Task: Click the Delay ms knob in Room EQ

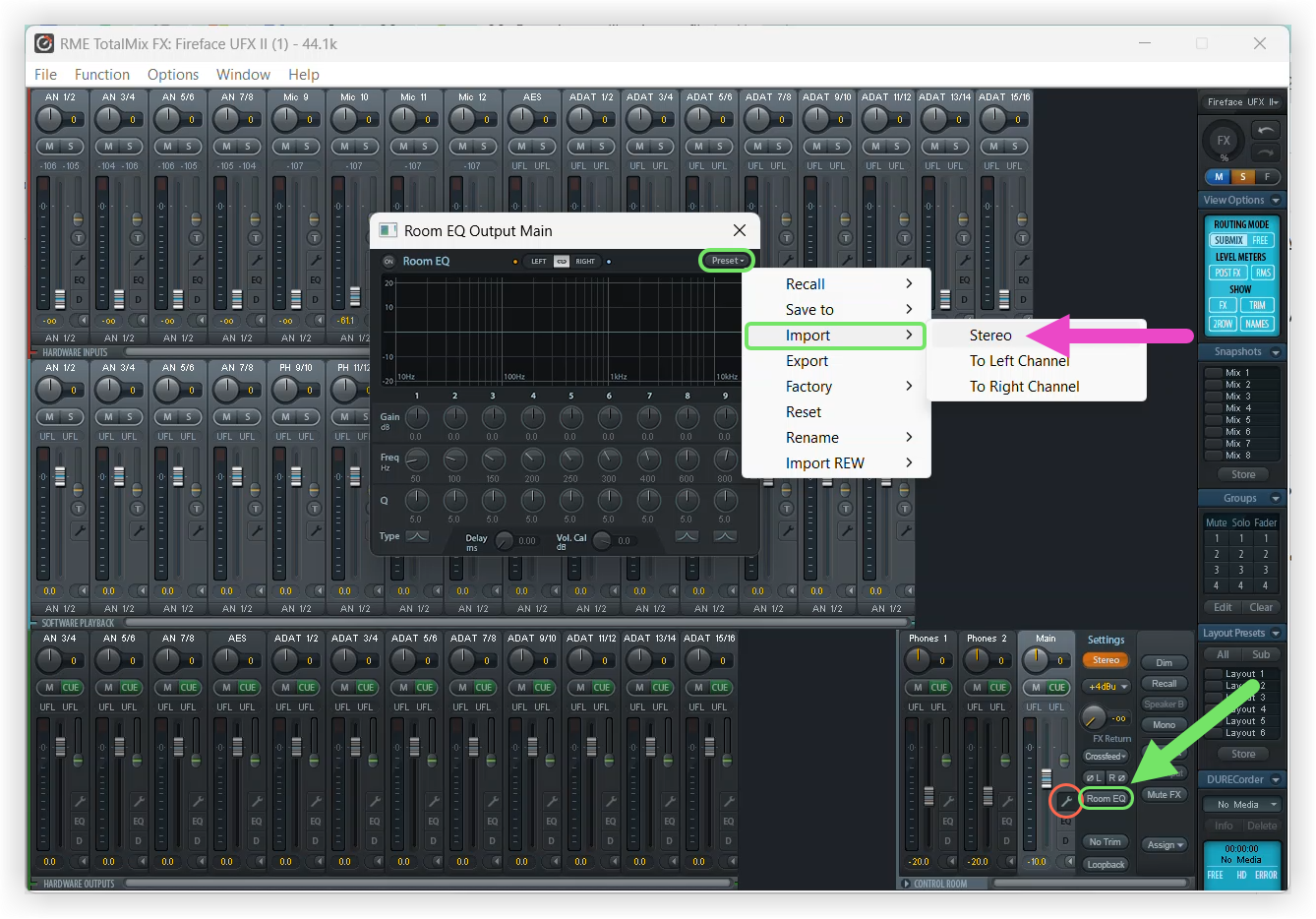Action: [x=505, y=540]
